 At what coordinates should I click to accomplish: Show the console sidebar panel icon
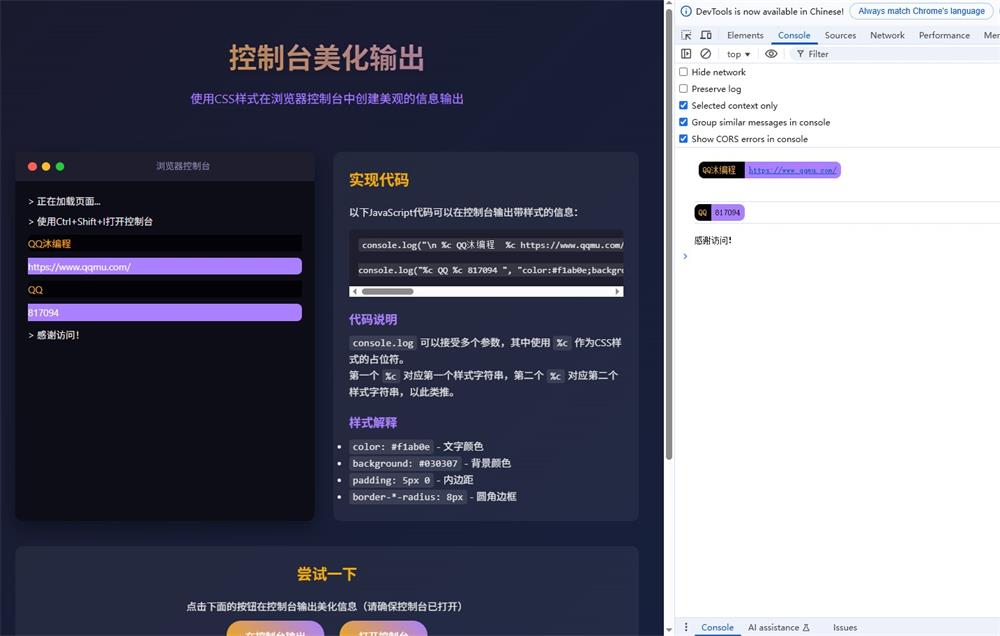coord(686,53)
